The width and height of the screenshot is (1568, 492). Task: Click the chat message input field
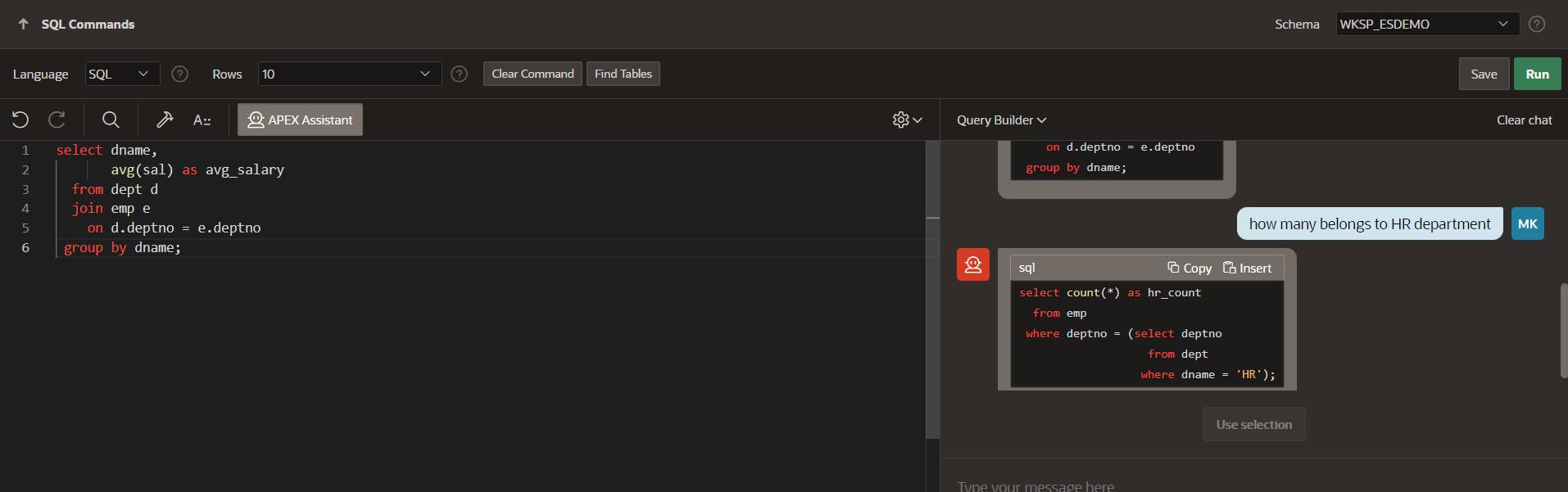point(1229,484)
